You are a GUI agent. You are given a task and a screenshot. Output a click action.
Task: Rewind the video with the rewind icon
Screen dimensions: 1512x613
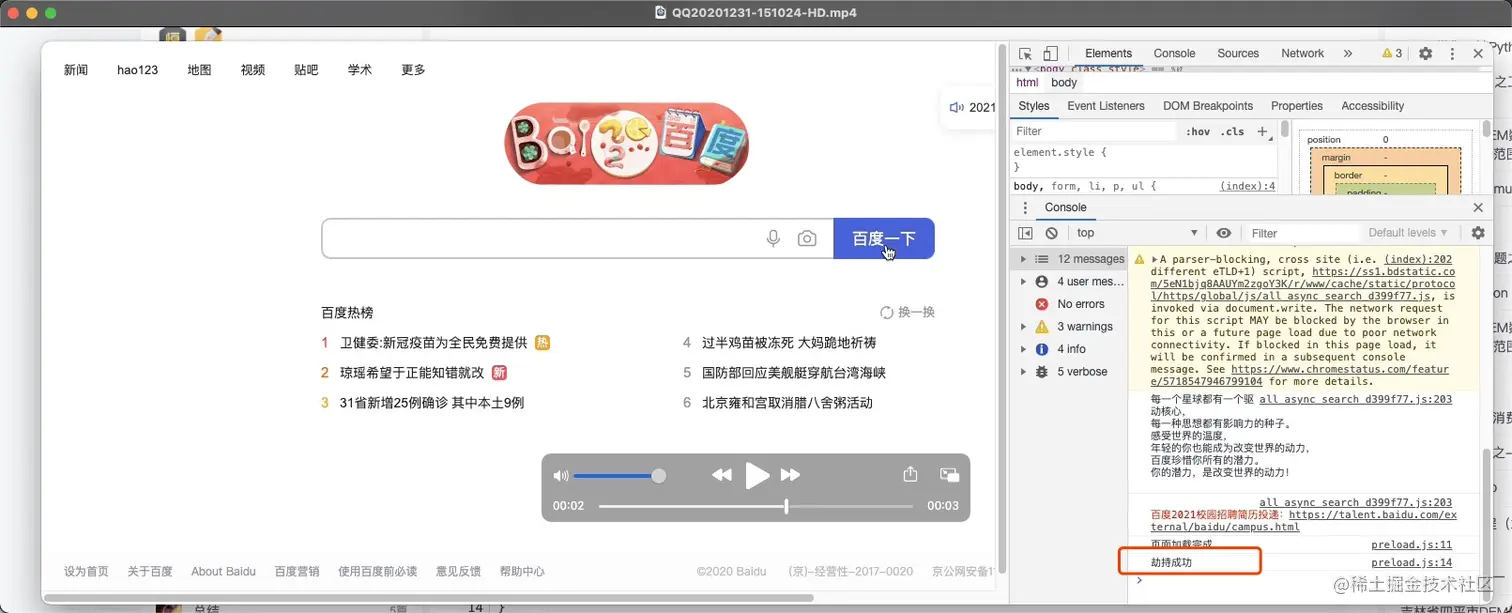click(x=721, y=476)
